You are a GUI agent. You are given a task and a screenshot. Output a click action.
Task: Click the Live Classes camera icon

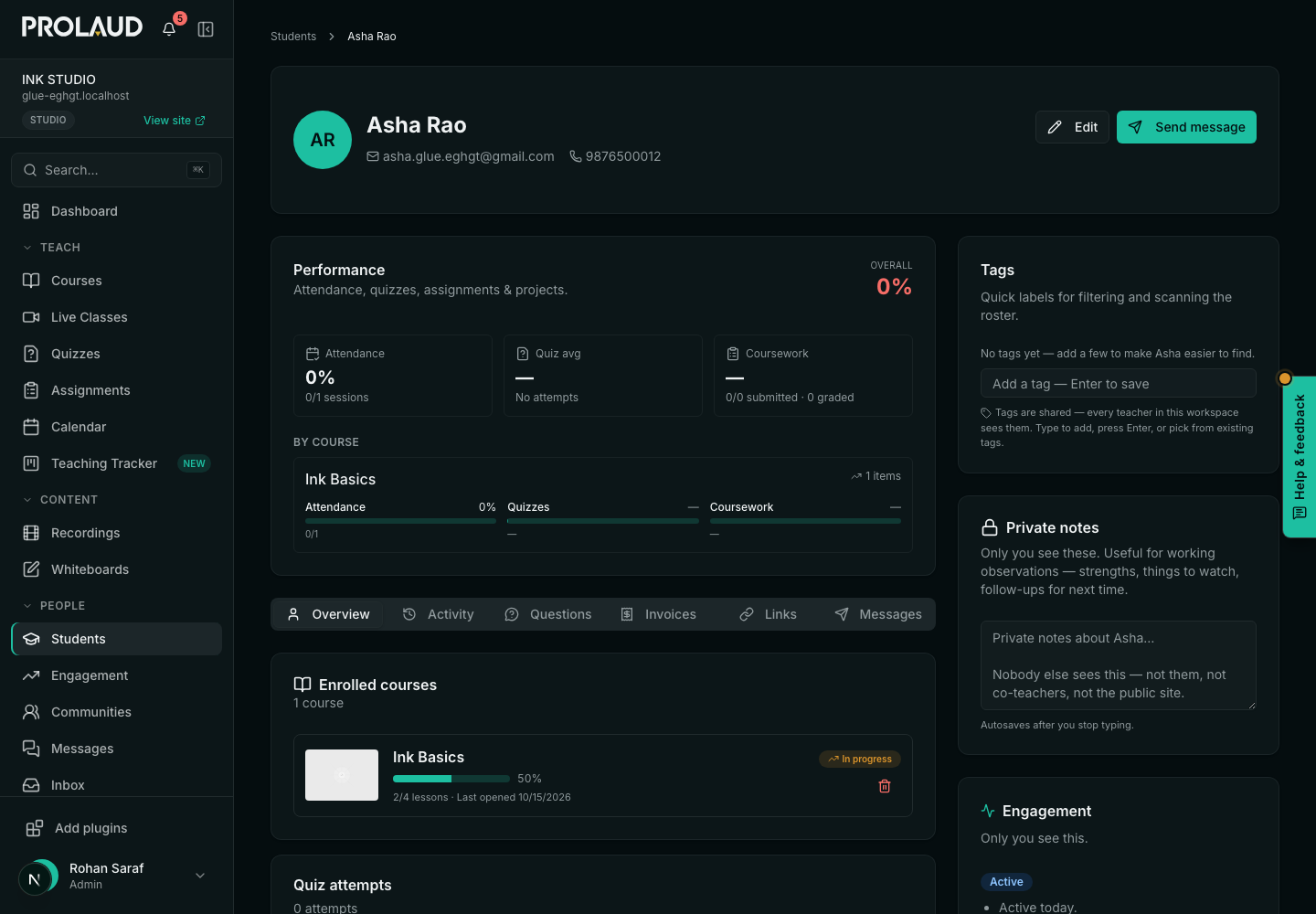point(31,317)
